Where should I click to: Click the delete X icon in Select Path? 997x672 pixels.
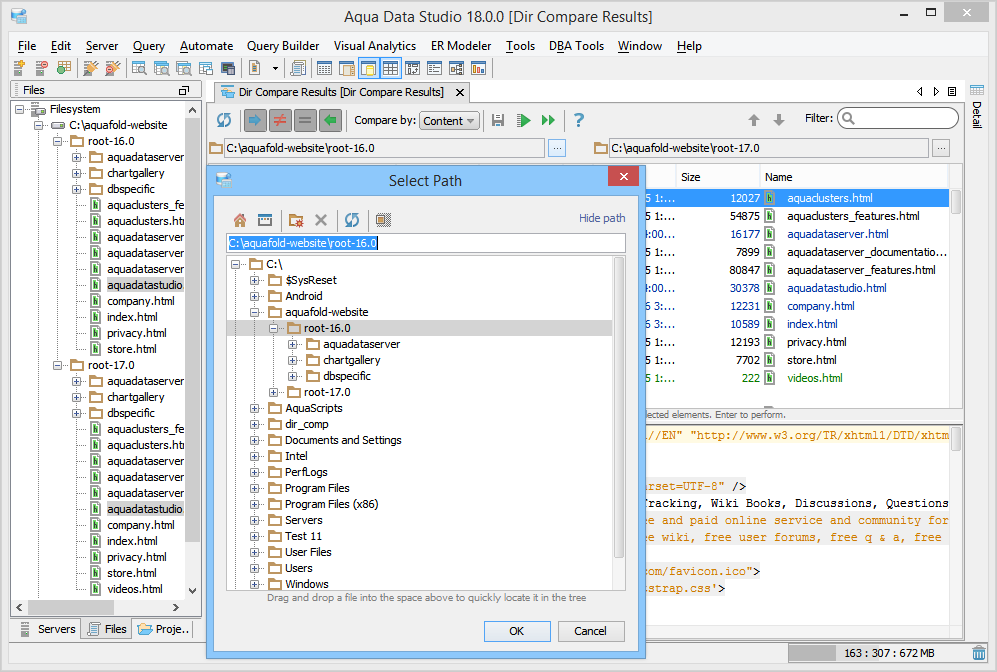[321, 220]
